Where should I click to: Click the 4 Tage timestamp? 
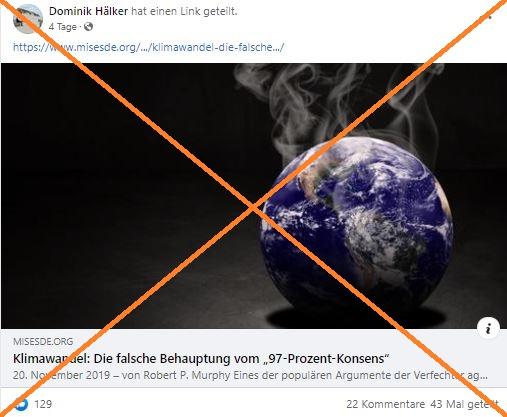(63, 27)
